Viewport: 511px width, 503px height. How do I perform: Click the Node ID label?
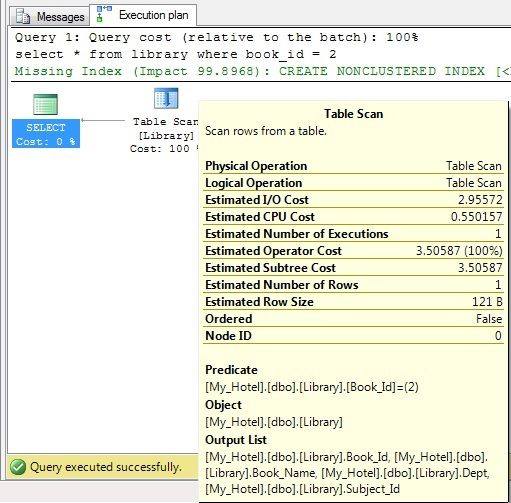pos(228,336)
